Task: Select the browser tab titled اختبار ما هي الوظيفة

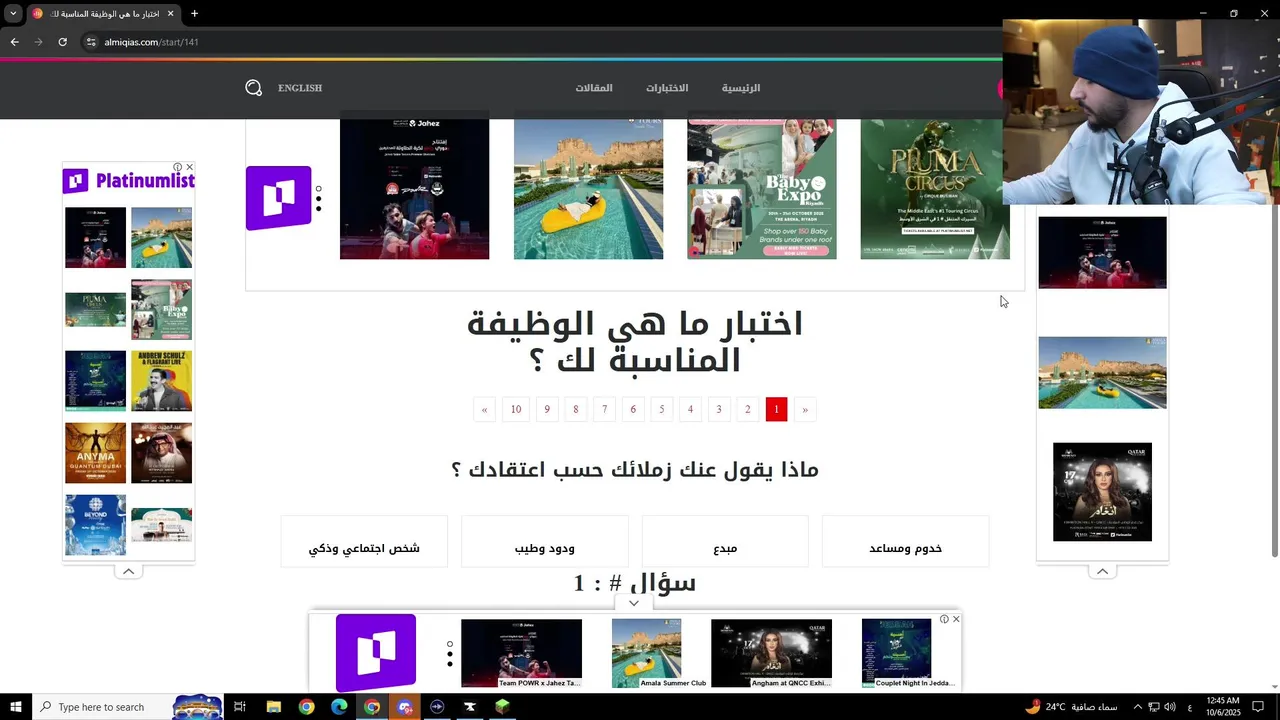Action: click(x=104, y=14)
